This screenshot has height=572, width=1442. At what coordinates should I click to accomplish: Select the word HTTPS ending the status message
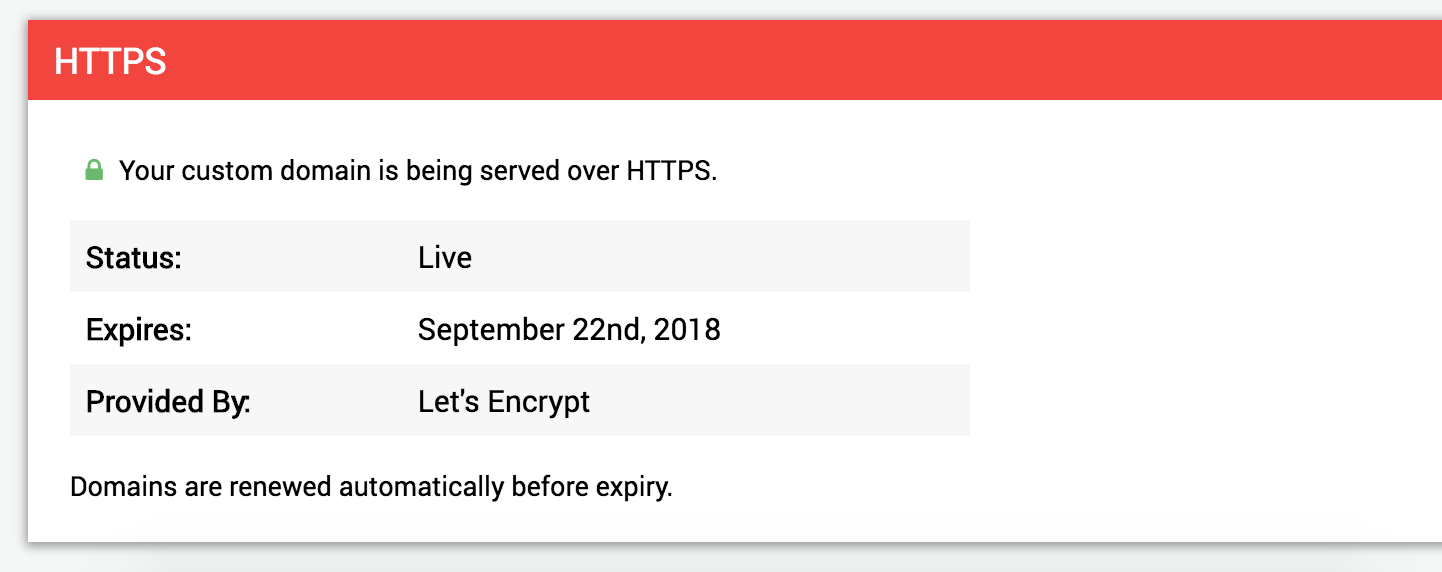[671, 171]
